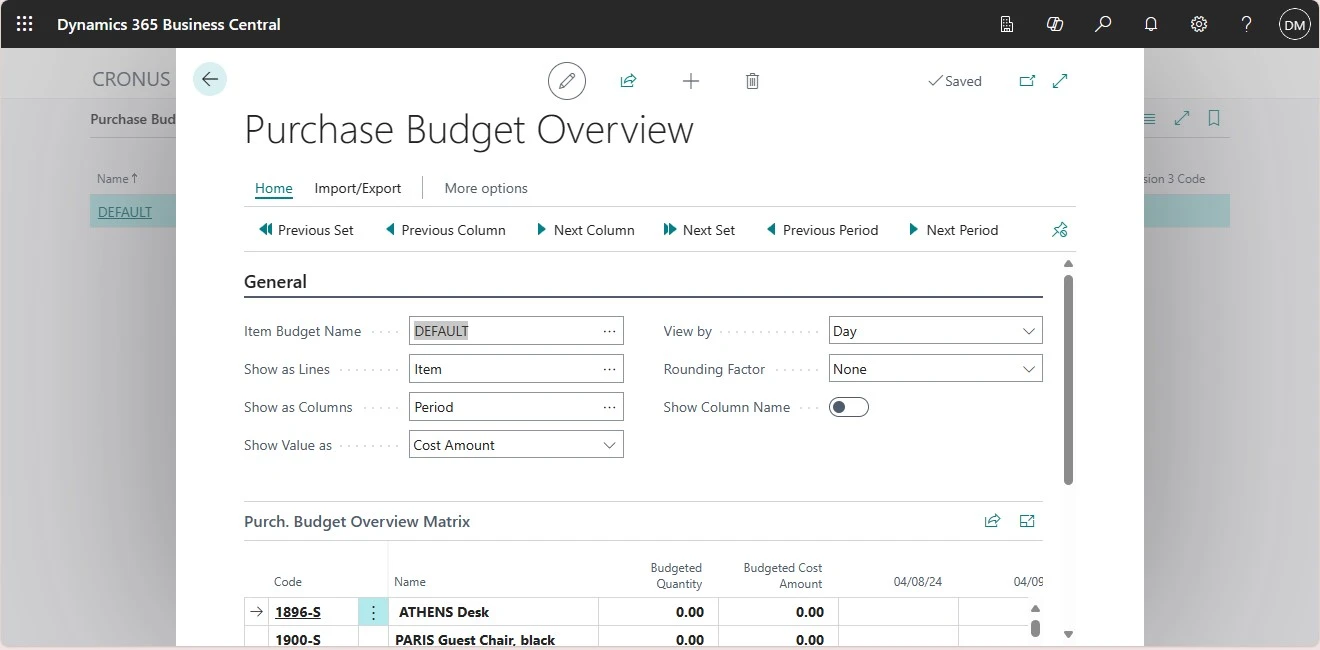Click Next Column action
This screenshot has width=1320, height=650.
coord(585,230)
